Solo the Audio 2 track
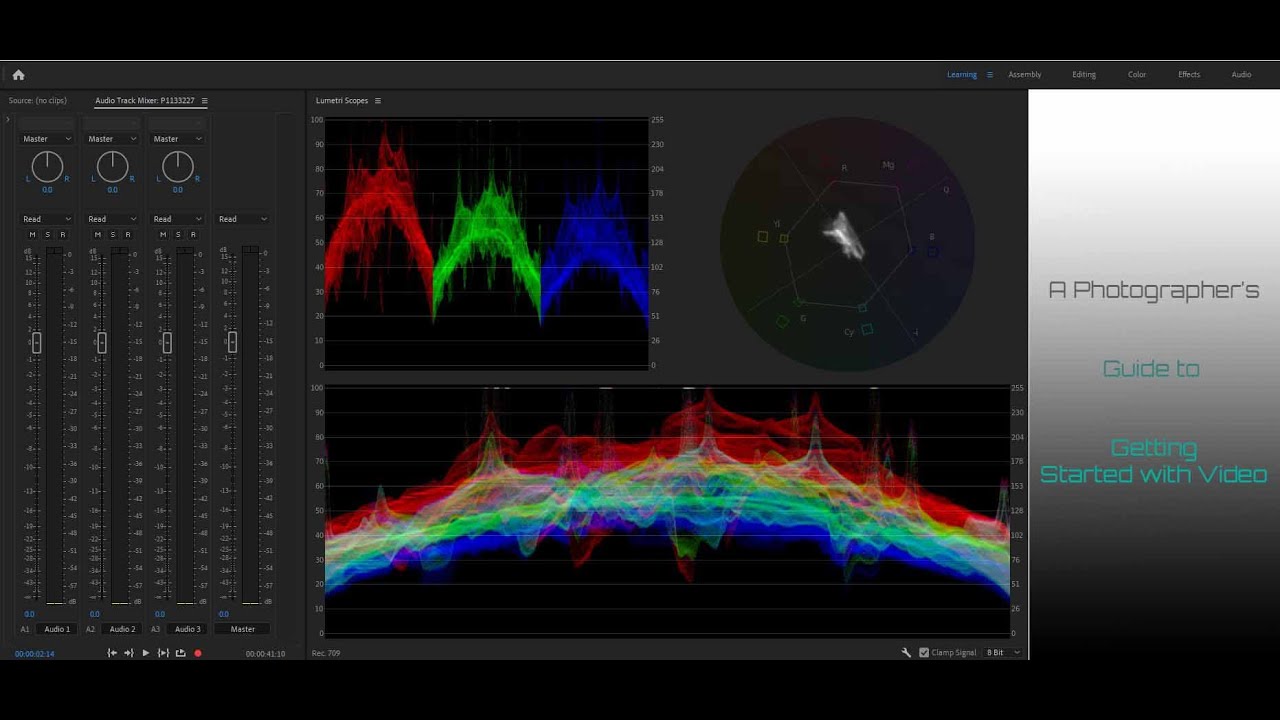The width and height of the screenshot is (1280, 720). [112, 235]
